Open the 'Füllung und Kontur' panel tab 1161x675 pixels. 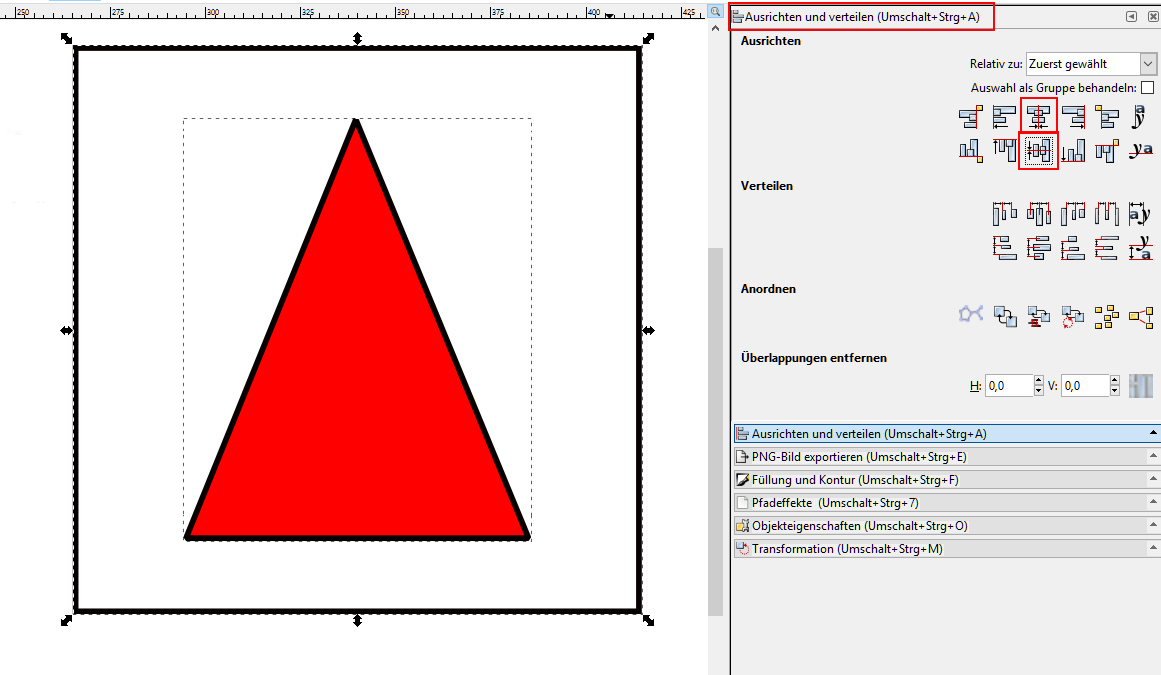coord(947,480)
